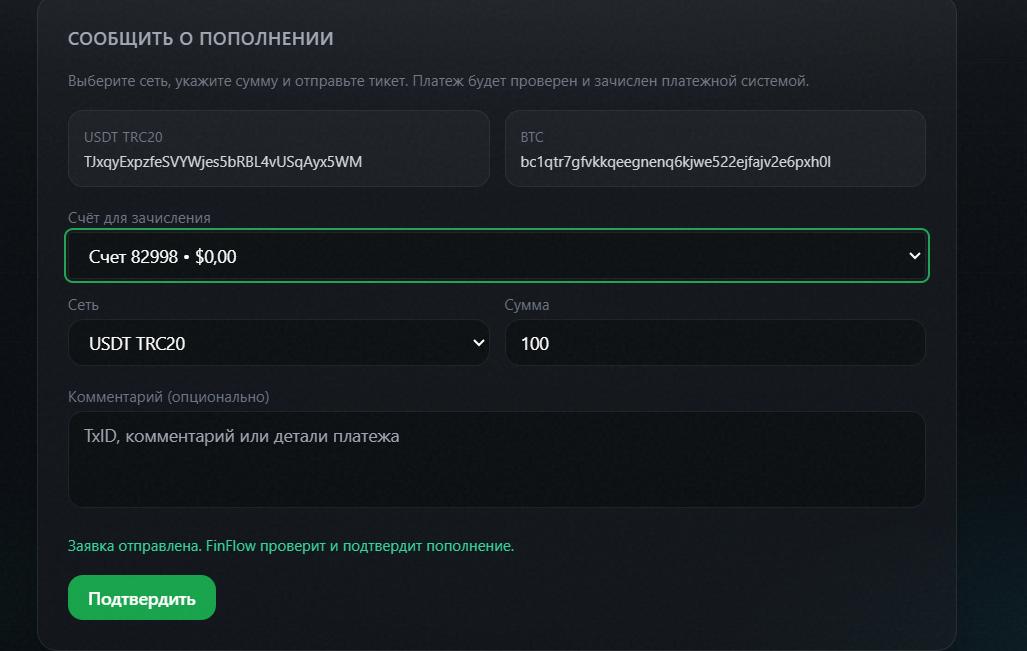Click the Комментарий (опционально) label
Screen dimensions: 1027x651
point(168,397)
